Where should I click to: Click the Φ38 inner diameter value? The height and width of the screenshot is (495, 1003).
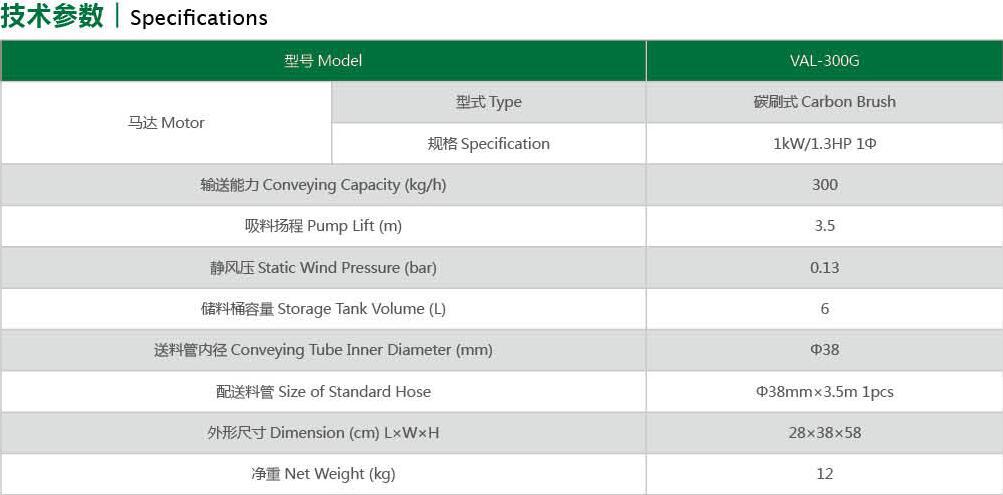click(825, 350)
